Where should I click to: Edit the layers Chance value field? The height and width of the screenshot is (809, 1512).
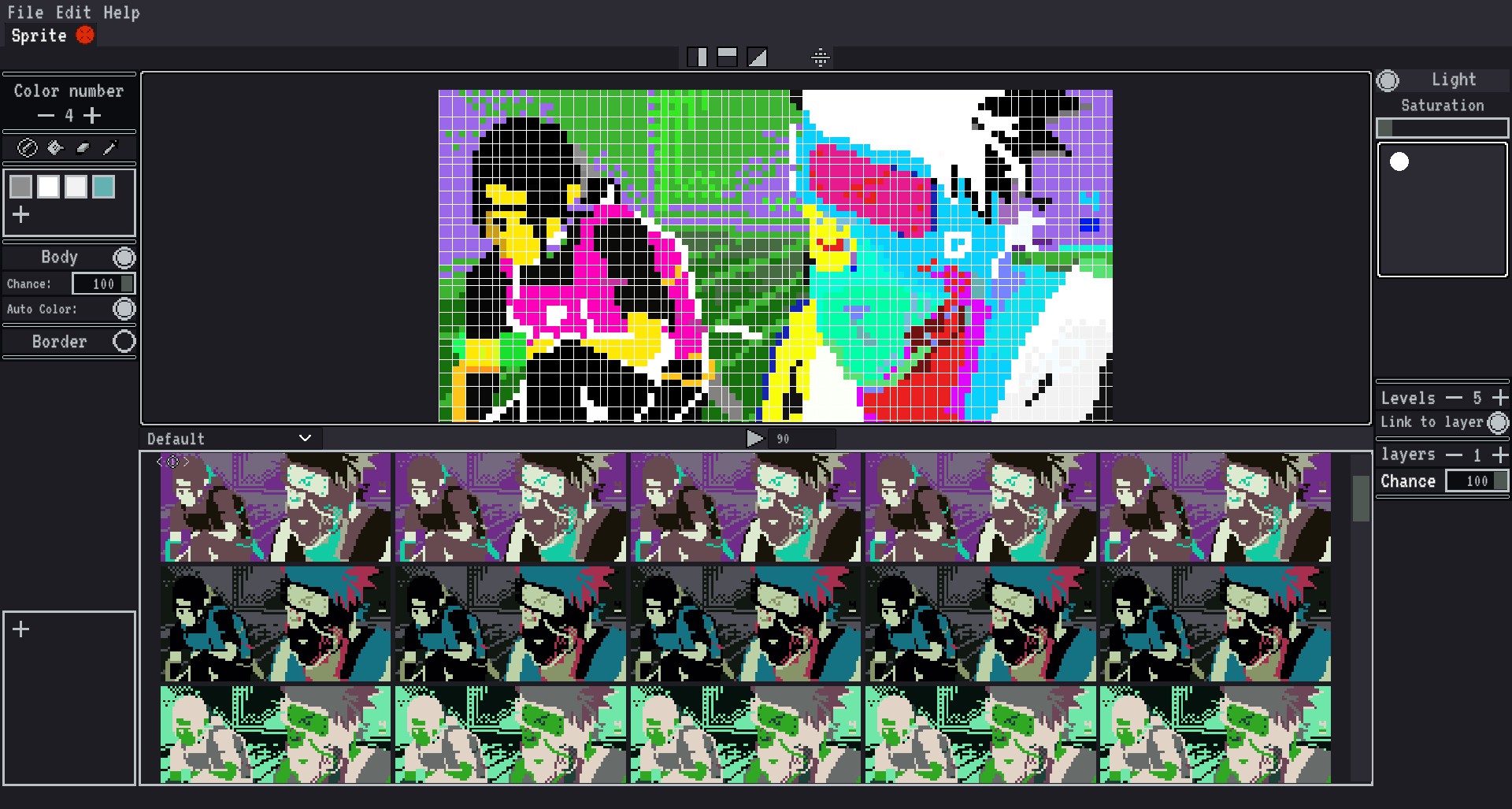point(1477,481)
